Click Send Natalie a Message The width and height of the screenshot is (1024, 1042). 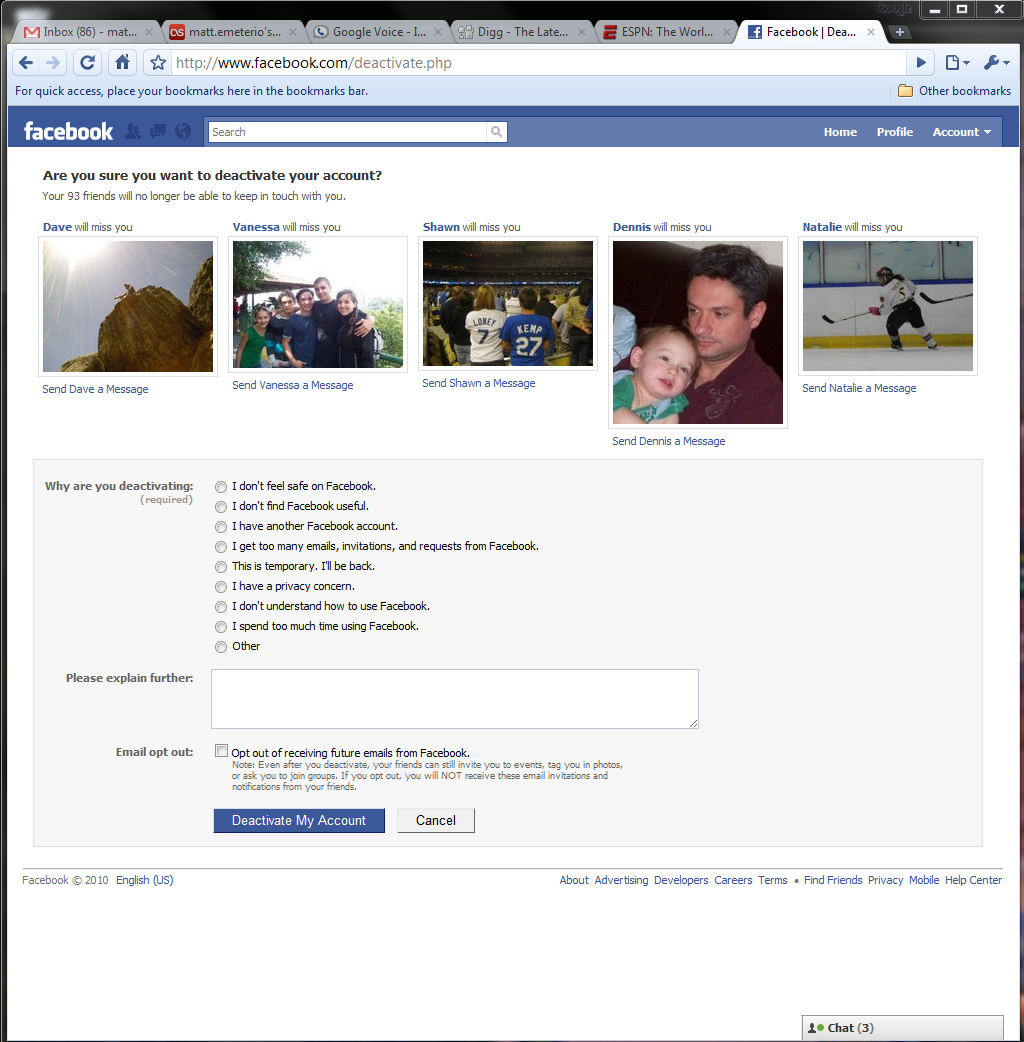(859, 388)
